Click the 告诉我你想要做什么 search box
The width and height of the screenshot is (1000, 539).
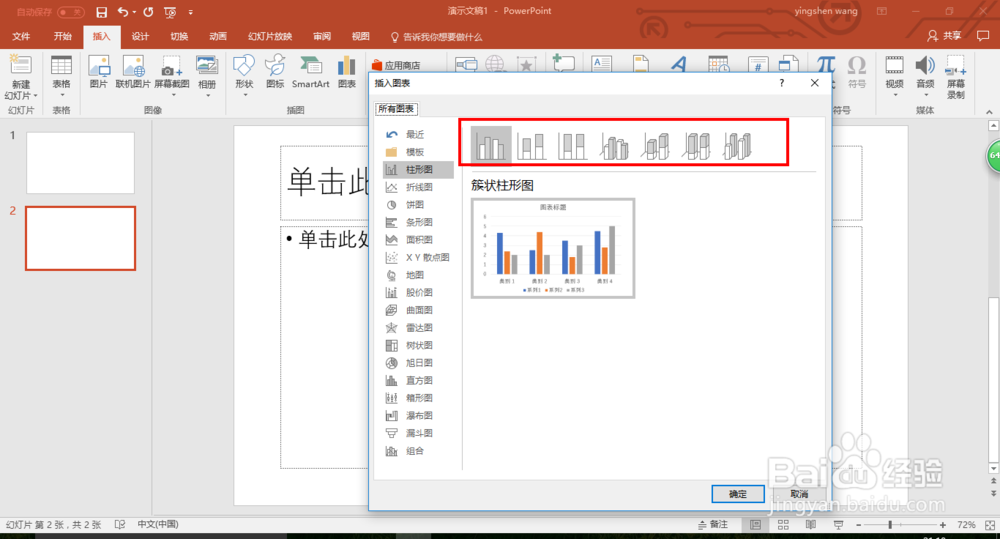(436, 37)
